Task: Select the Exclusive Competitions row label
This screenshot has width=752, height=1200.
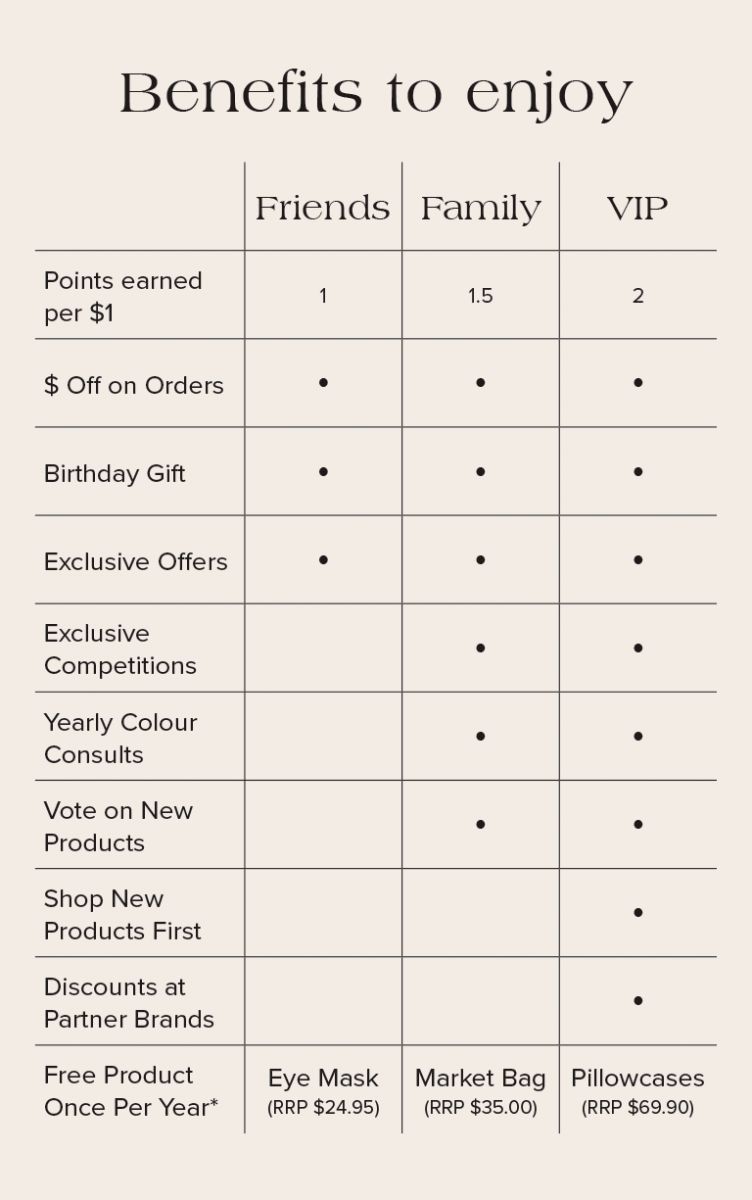Action: (120, 649)
